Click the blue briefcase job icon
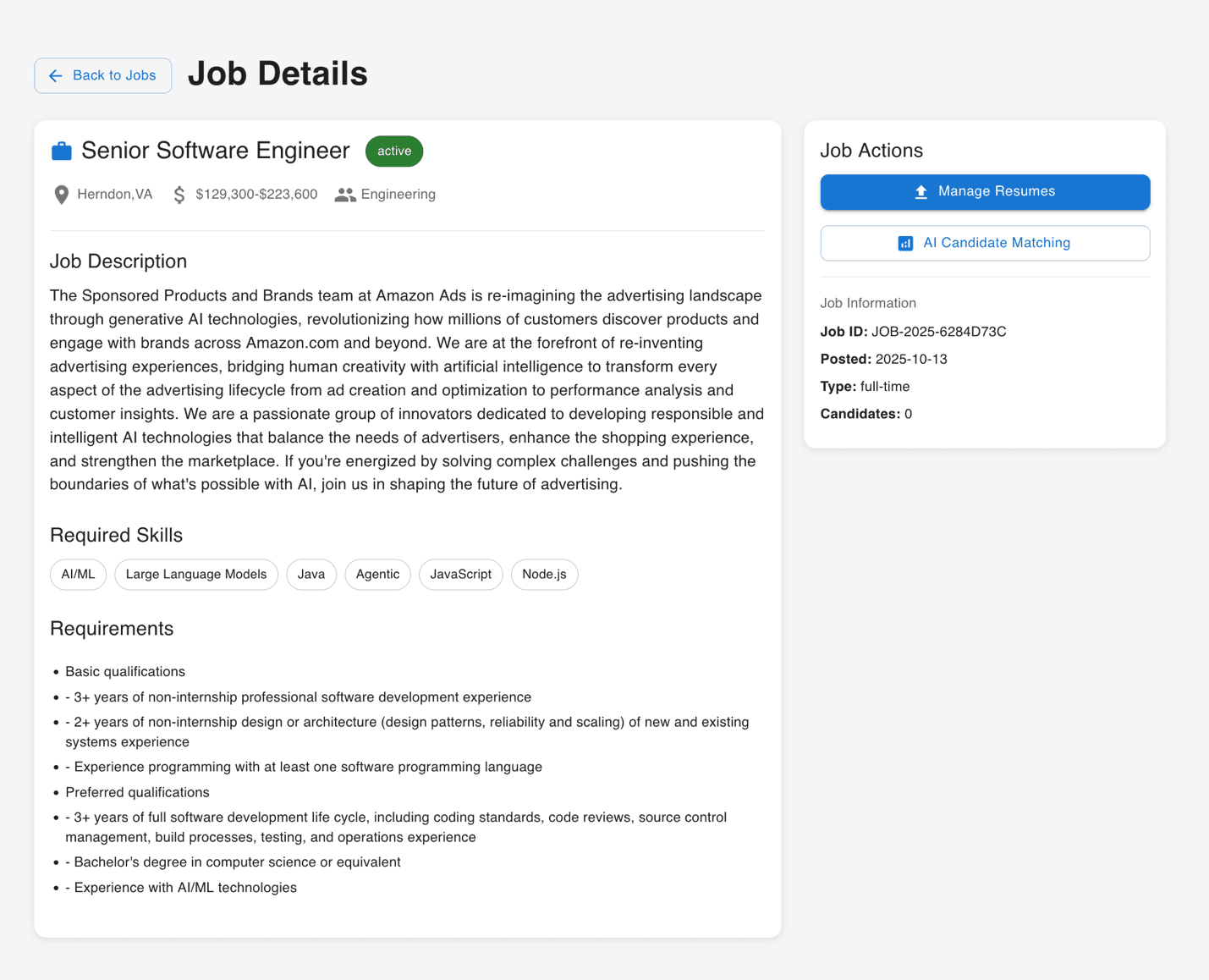 pyautogui.click(x=62, y=151)
